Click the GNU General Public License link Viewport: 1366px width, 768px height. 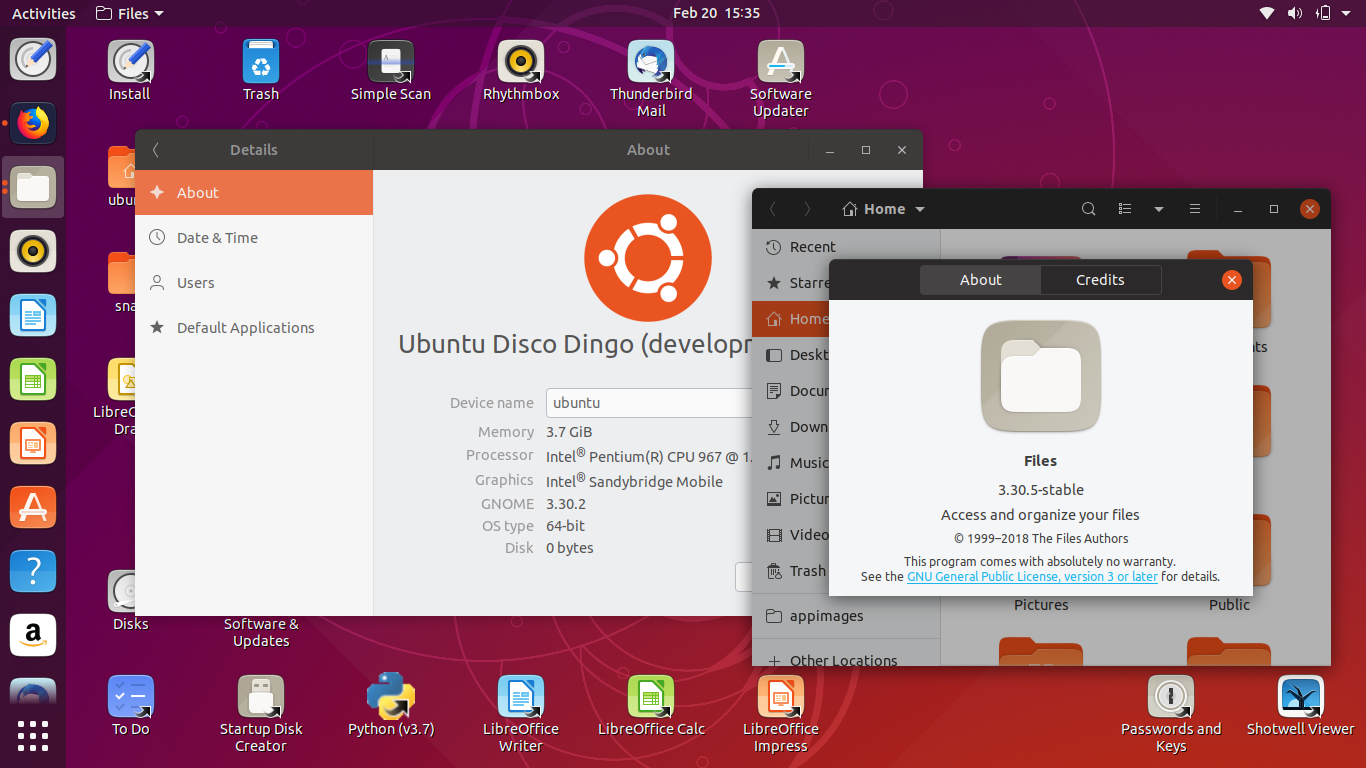coord(1032,576)
